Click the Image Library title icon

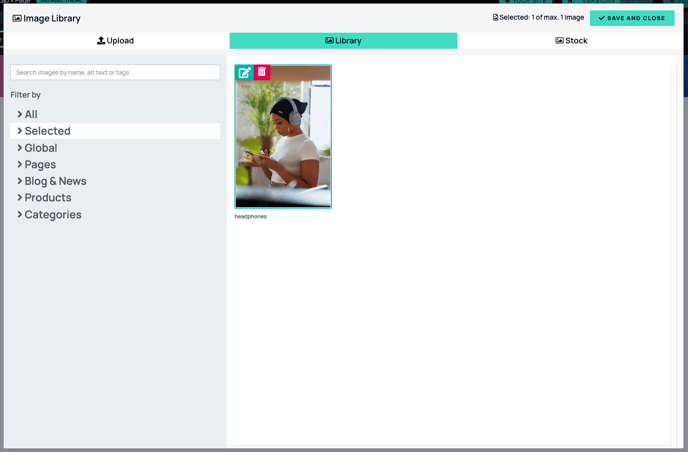pyautogui.click(x=17, y=18)
